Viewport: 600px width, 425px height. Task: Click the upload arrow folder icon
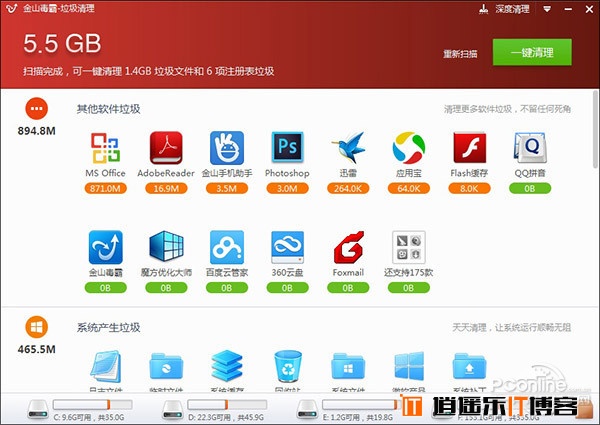(x=469, y=366)
